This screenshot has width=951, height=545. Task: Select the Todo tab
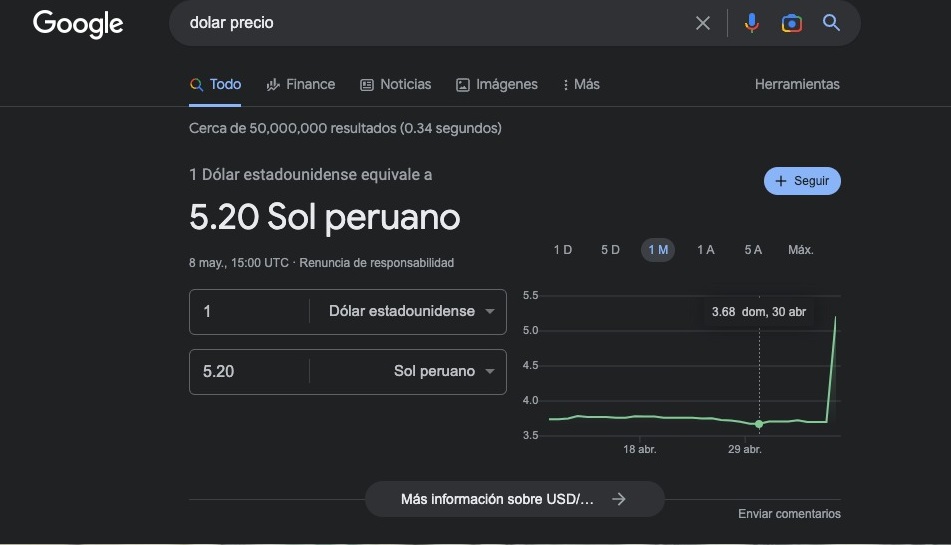point(215,84)
